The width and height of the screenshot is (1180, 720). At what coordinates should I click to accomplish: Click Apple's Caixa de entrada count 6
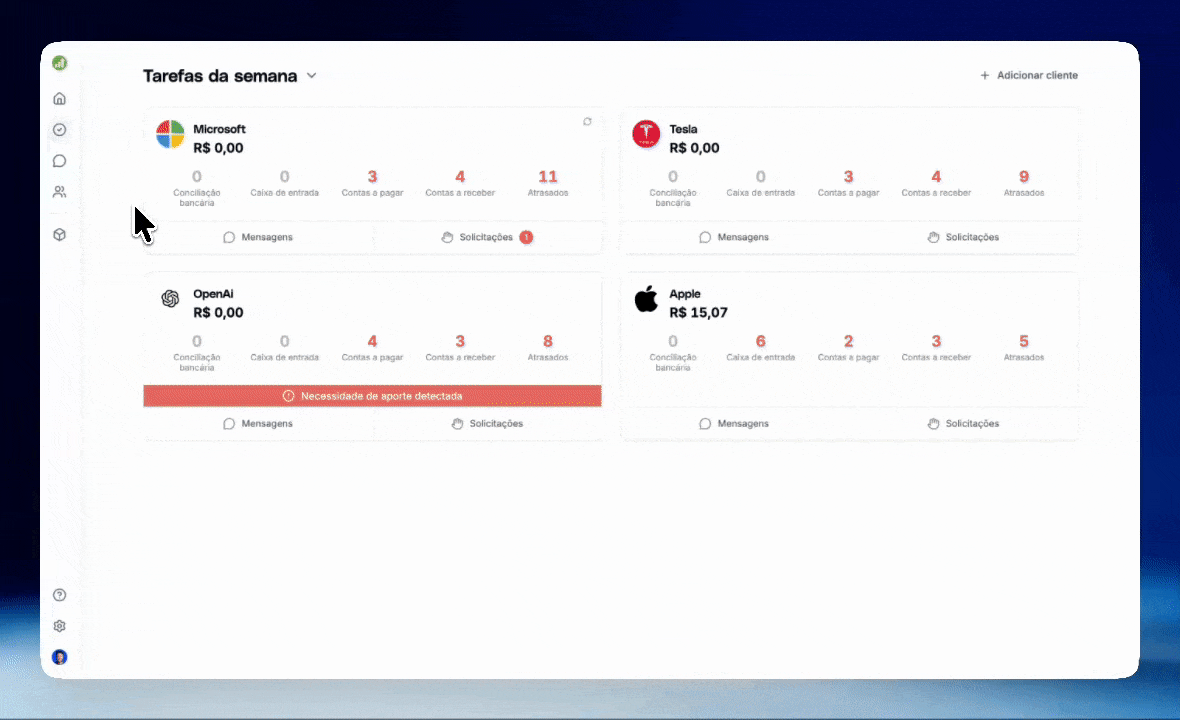[x=761, y=342]
